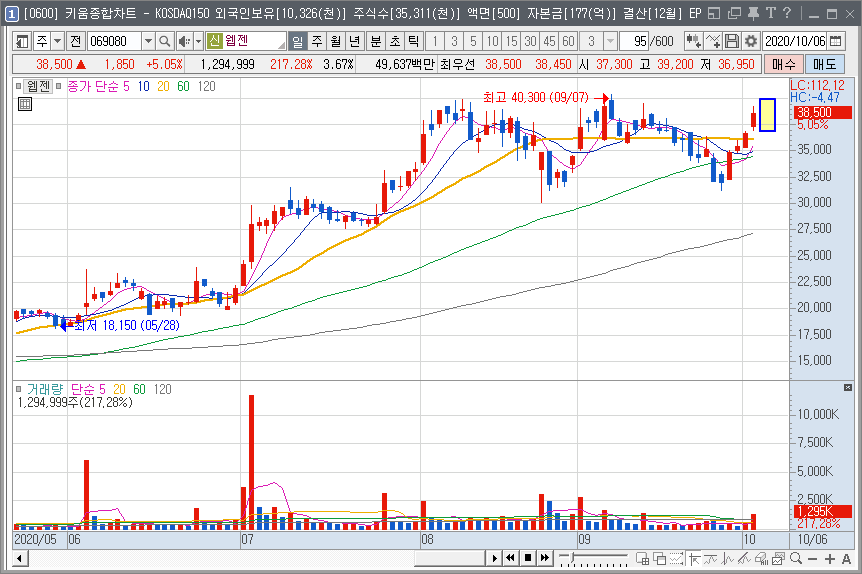Screen dimensions: 862x574
Task: Click the help question mark in title bar
Action: point(787,13)
